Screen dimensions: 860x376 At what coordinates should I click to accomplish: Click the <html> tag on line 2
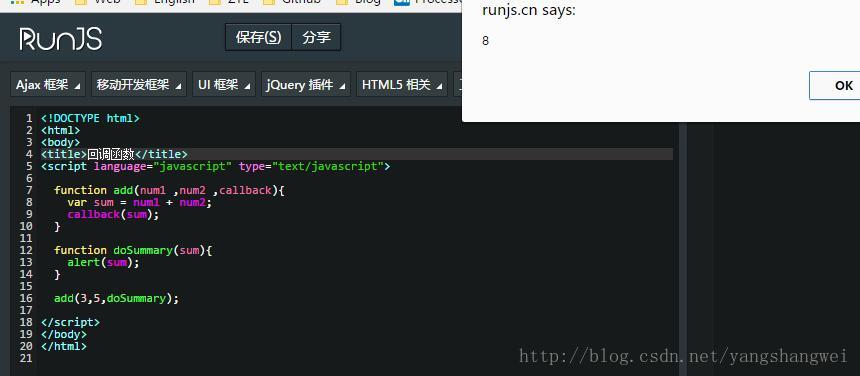coord(60,130)
